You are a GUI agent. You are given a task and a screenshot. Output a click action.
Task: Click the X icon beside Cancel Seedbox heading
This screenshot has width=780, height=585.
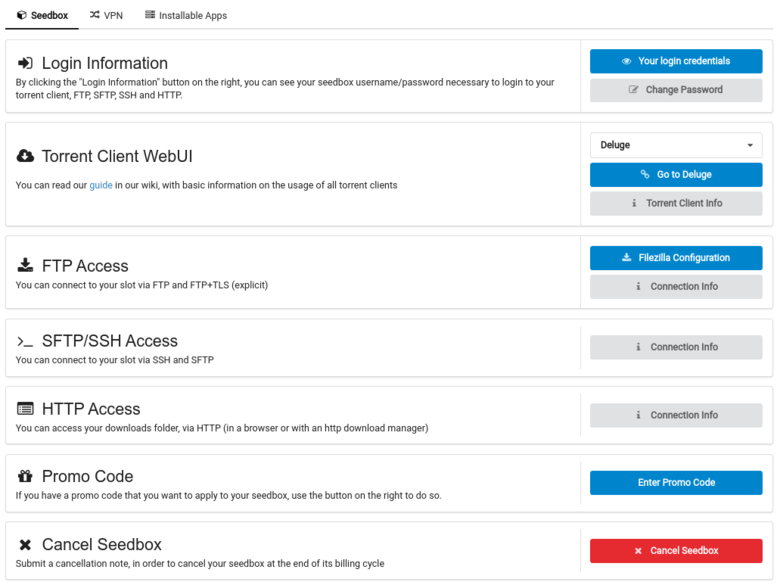click(x=25, y=545)
